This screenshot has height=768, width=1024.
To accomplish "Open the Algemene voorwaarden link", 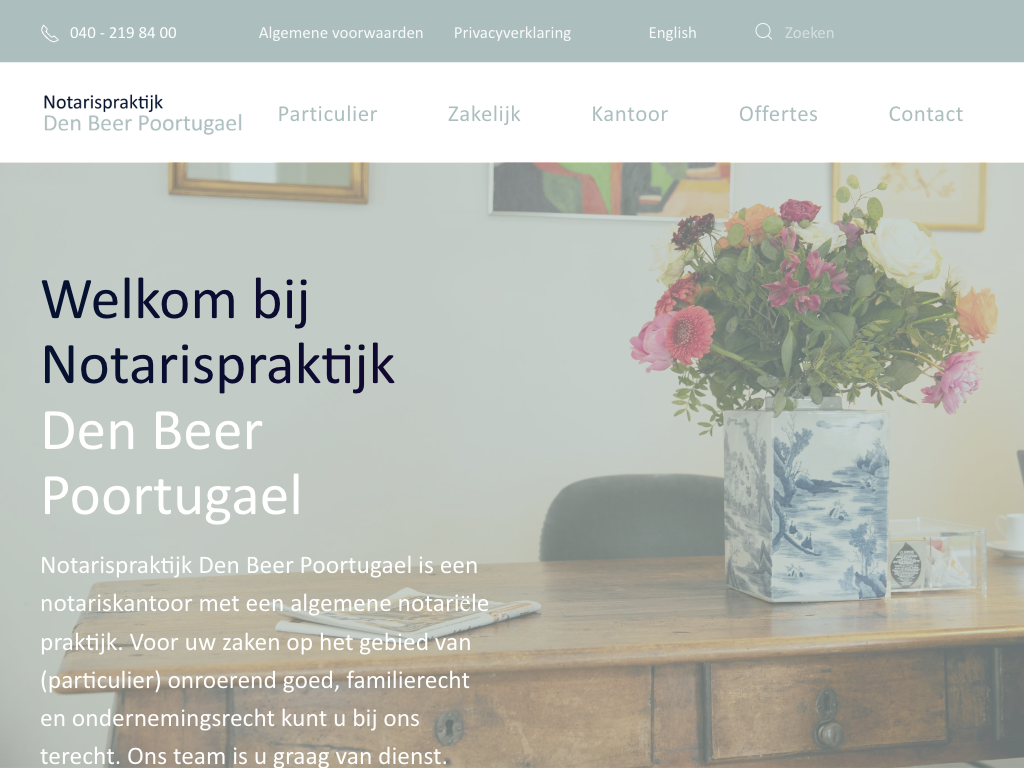I will coord(341,33).
